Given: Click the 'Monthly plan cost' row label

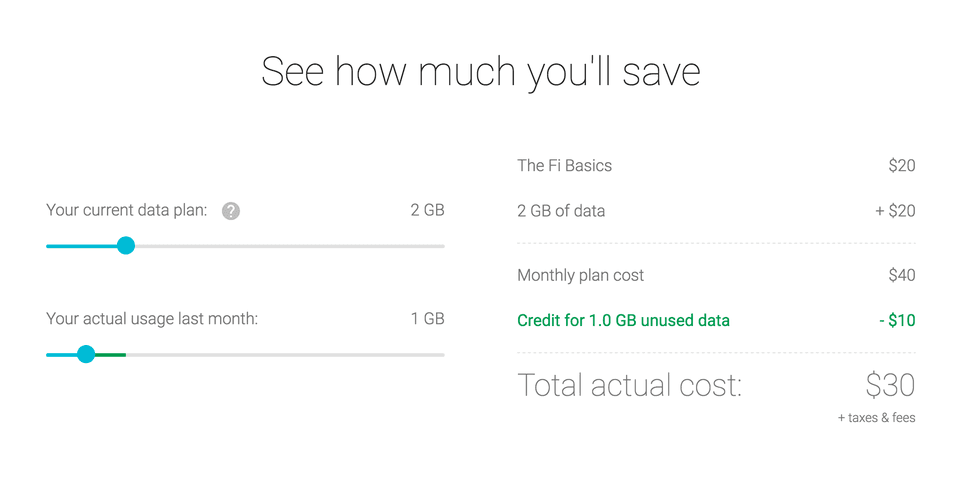Looking at the screenshot, I should [581, 275].
